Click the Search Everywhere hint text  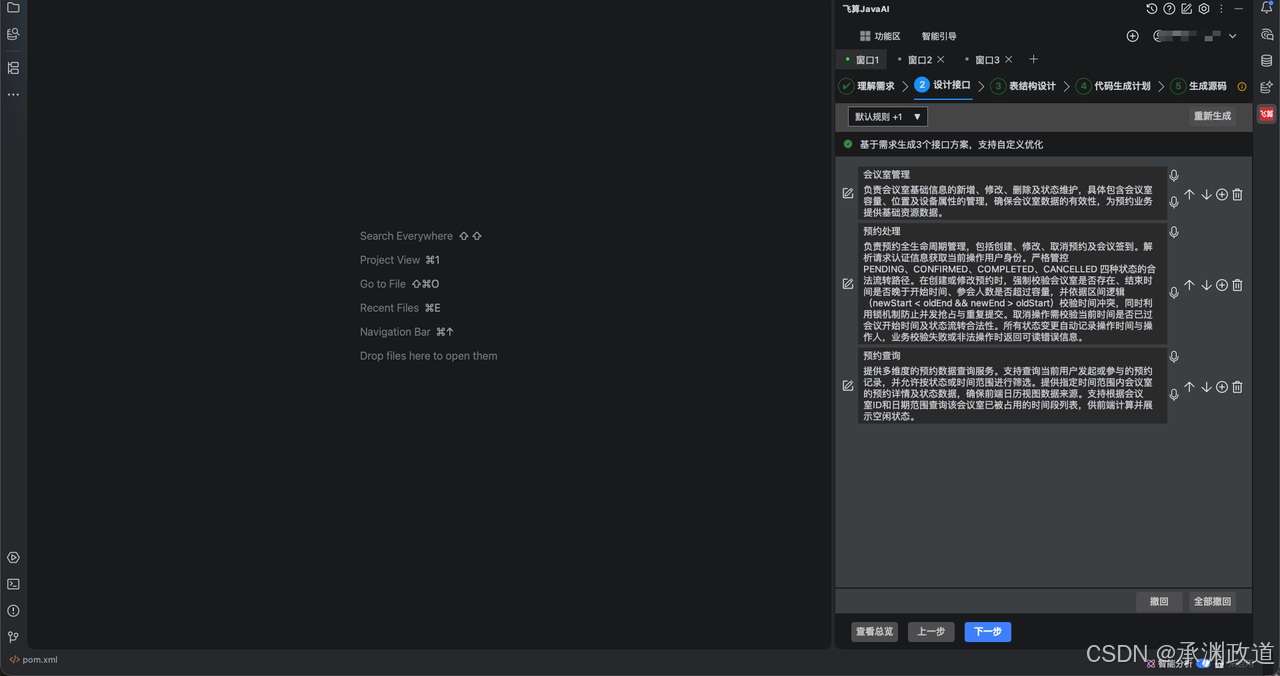coord(406,236)
